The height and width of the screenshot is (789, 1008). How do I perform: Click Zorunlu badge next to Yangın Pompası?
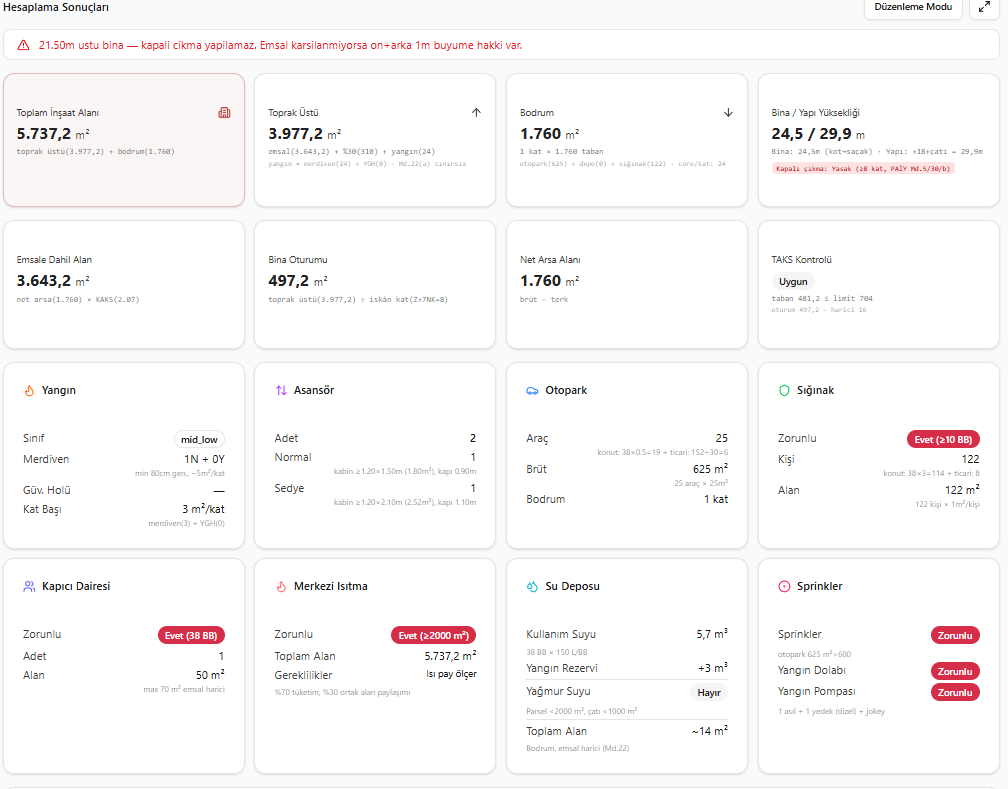click(955, 693)
